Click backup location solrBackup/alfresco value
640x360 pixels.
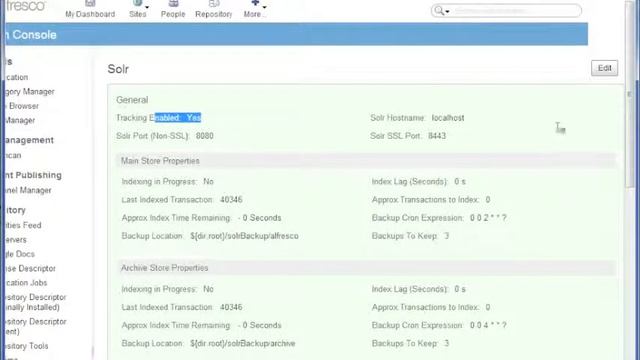[x=244, y=236]
